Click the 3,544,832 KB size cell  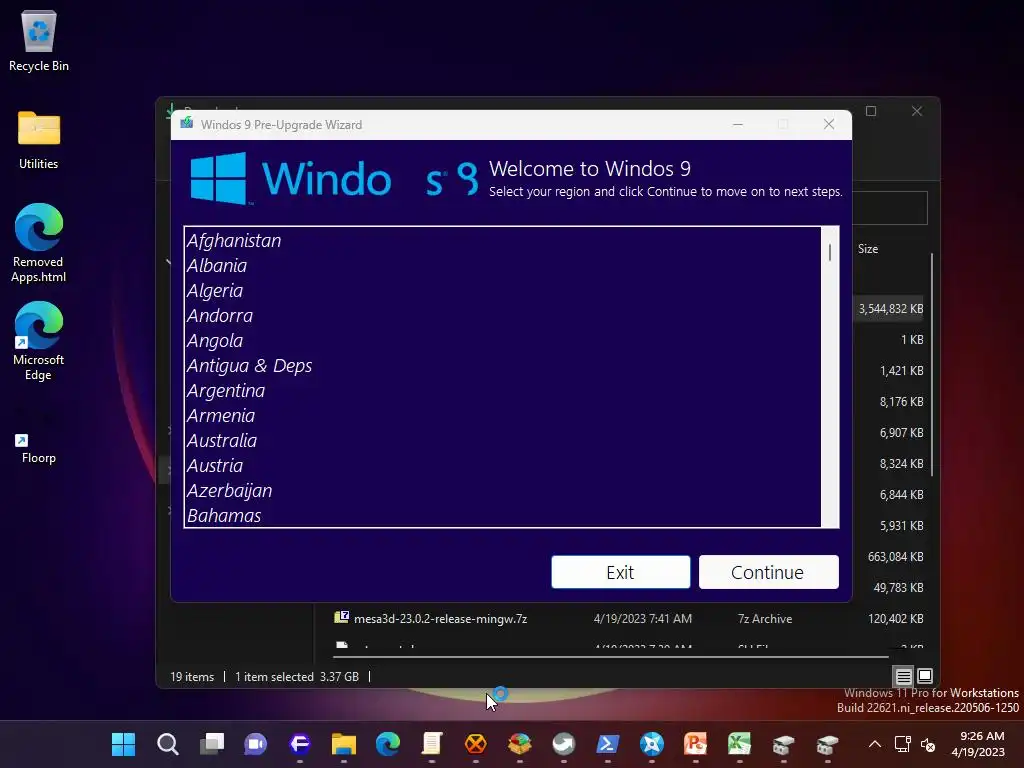point(891,309)
